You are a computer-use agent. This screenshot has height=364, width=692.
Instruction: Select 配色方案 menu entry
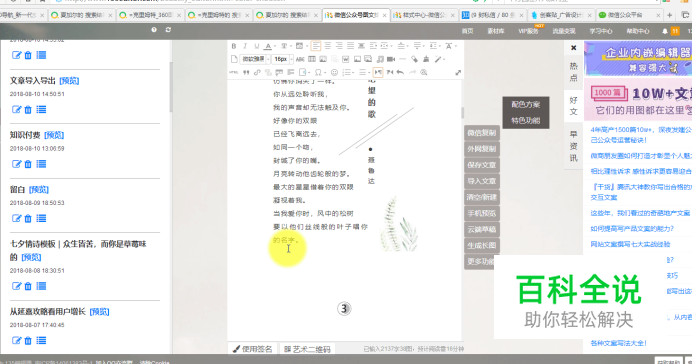[526, 105]
